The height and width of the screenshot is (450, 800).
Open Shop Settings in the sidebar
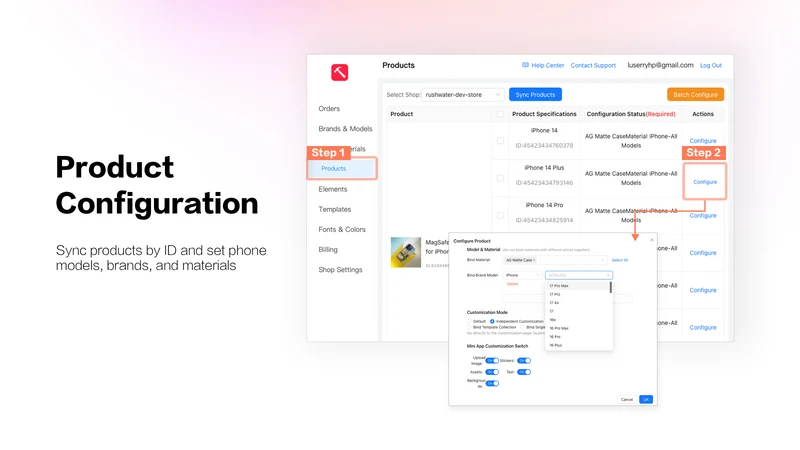(340, 269)
